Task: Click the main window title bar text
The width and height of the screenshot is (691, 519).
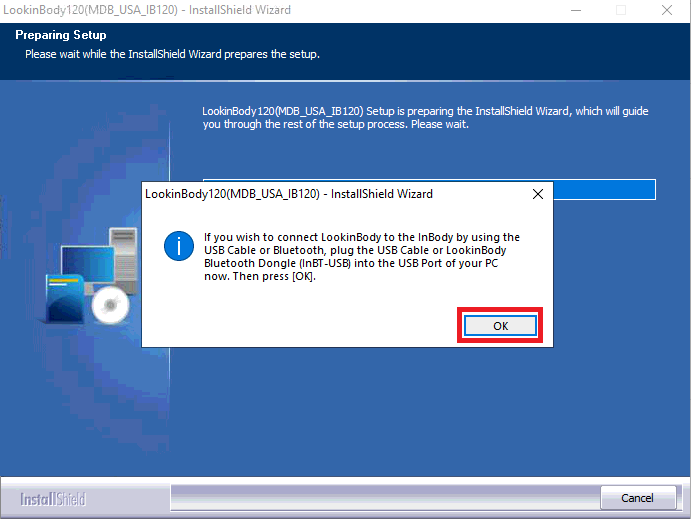Action: click(147, 10)
